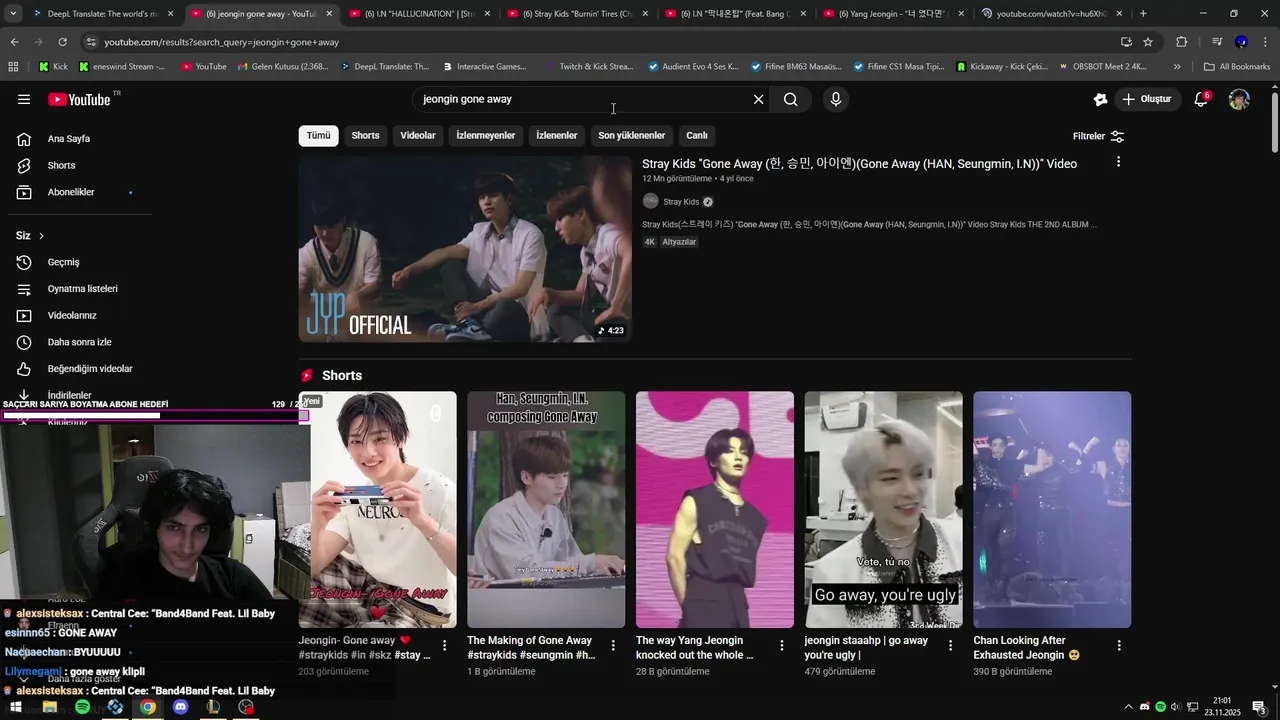This screenshot has height=720, width=1280.
Task: Select the İzlenenler filter chip
Action: click(x=557, y=136)
